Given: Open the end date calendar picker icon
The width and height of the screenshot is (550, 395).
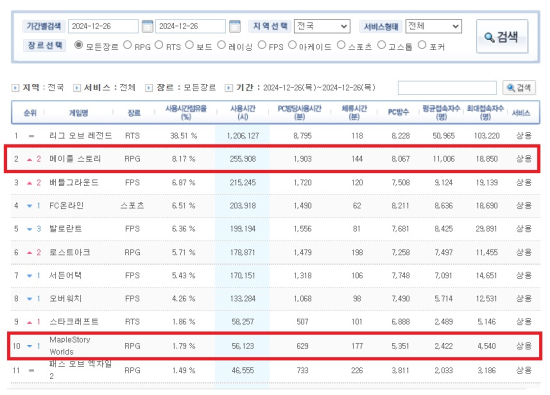Looking at the screenshot, I should coord(235,26).
